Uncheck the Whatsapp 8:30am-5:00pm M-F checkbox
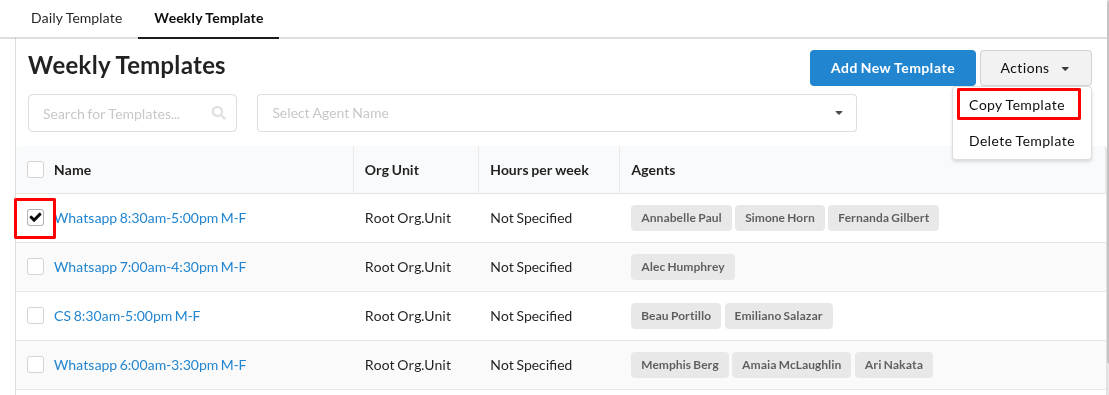 tap(35, 218)
